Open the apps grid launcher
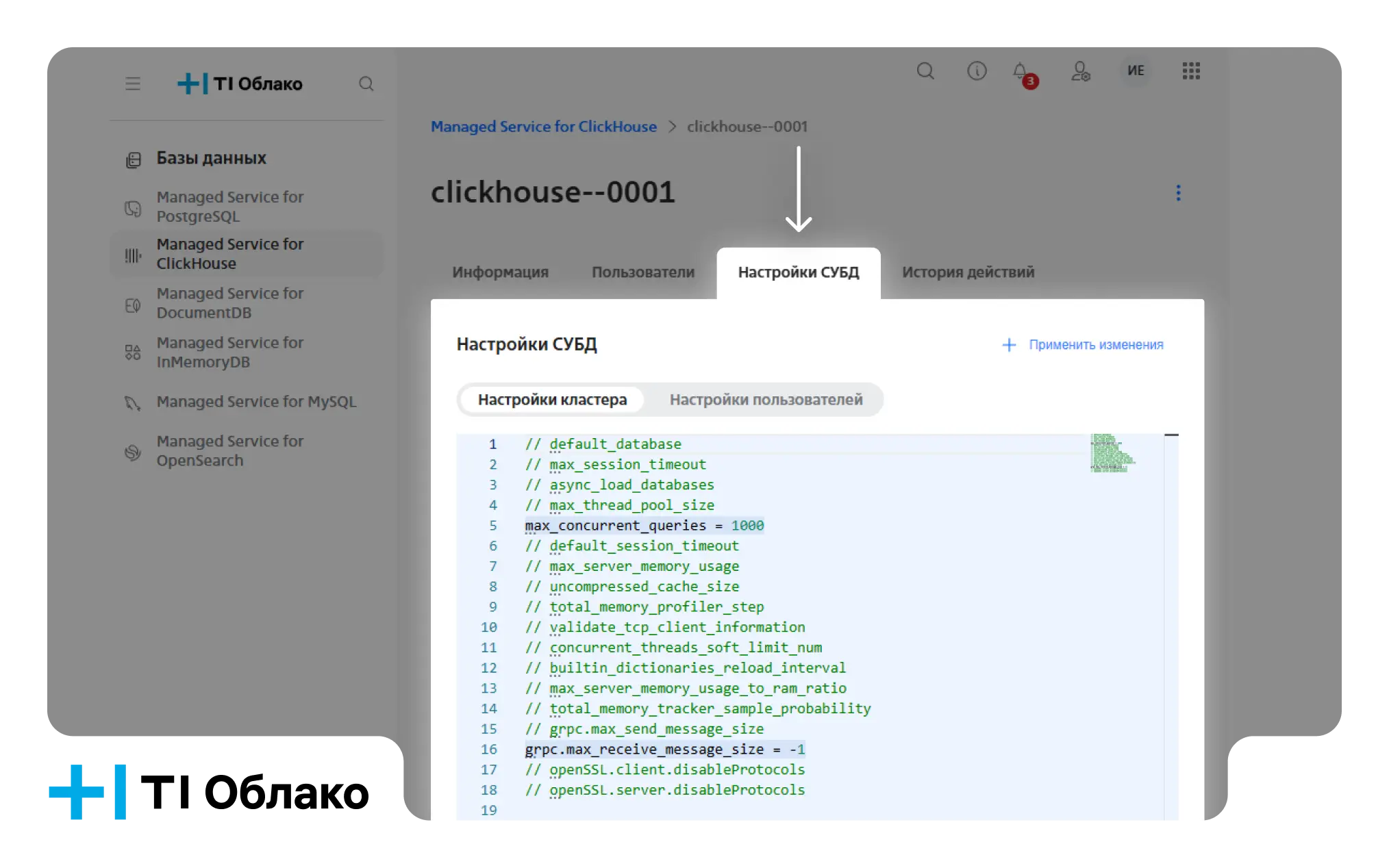The height and width of the screenshot is (868, 1389). pyautogui.click(x=1191, y=71)
